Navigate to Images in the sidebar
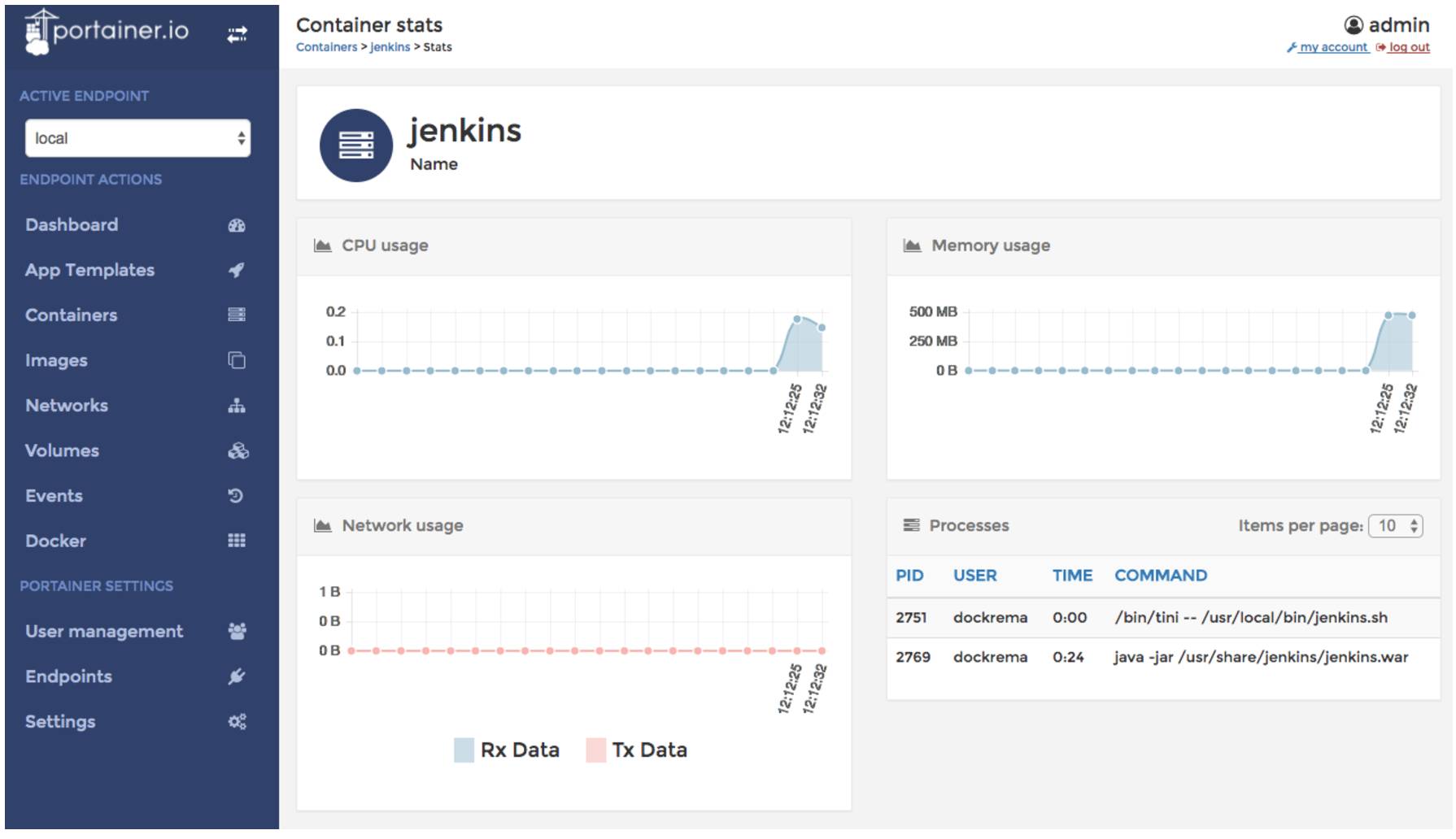The height and width of the screenshot is (839, 1456). pos(56,360)
